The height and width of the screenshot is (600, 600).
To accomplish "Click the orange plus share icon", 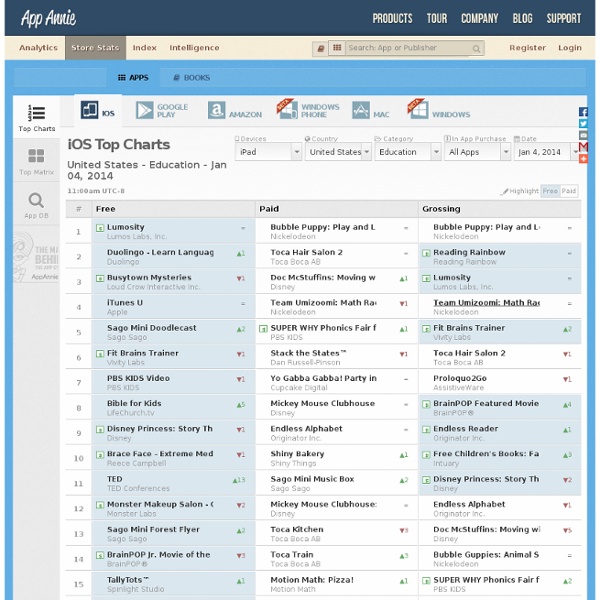I will click(x=583, y=158).
